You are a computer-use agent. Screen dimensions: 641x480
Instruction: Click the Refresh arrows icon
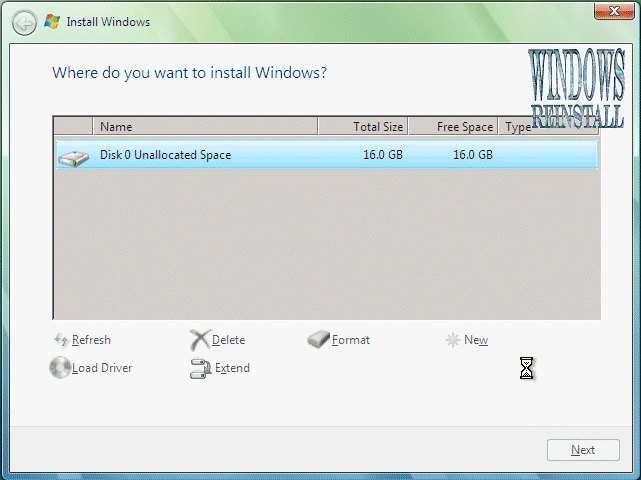[60, 340]
